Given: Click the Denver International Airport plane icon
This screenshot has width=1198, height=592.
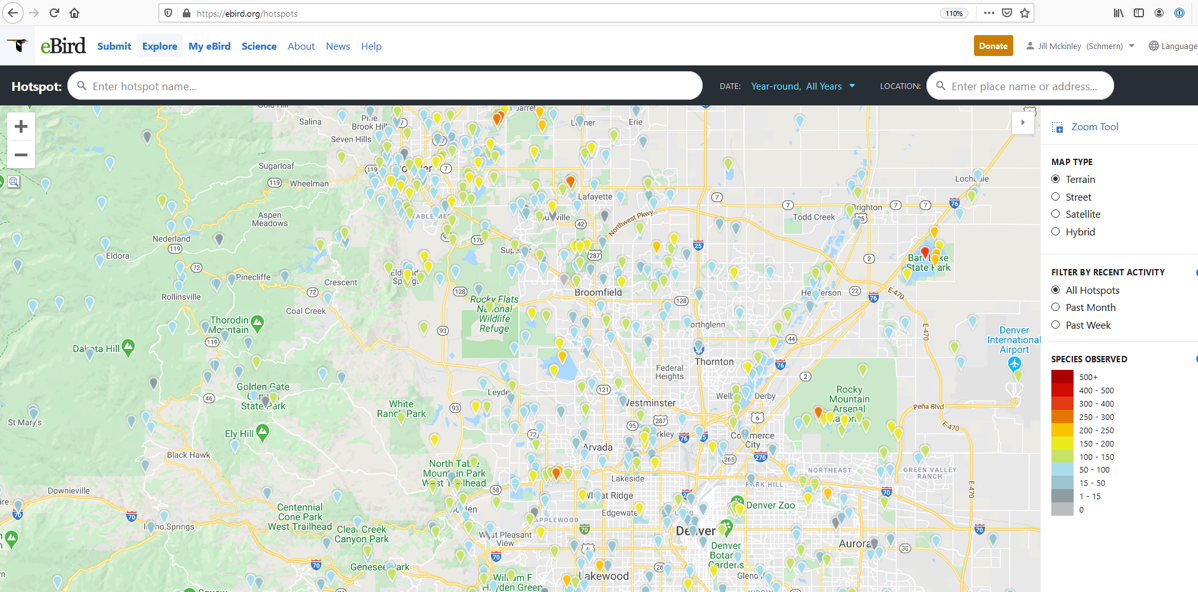Looking at the screenshot, I should (1014, 364).
